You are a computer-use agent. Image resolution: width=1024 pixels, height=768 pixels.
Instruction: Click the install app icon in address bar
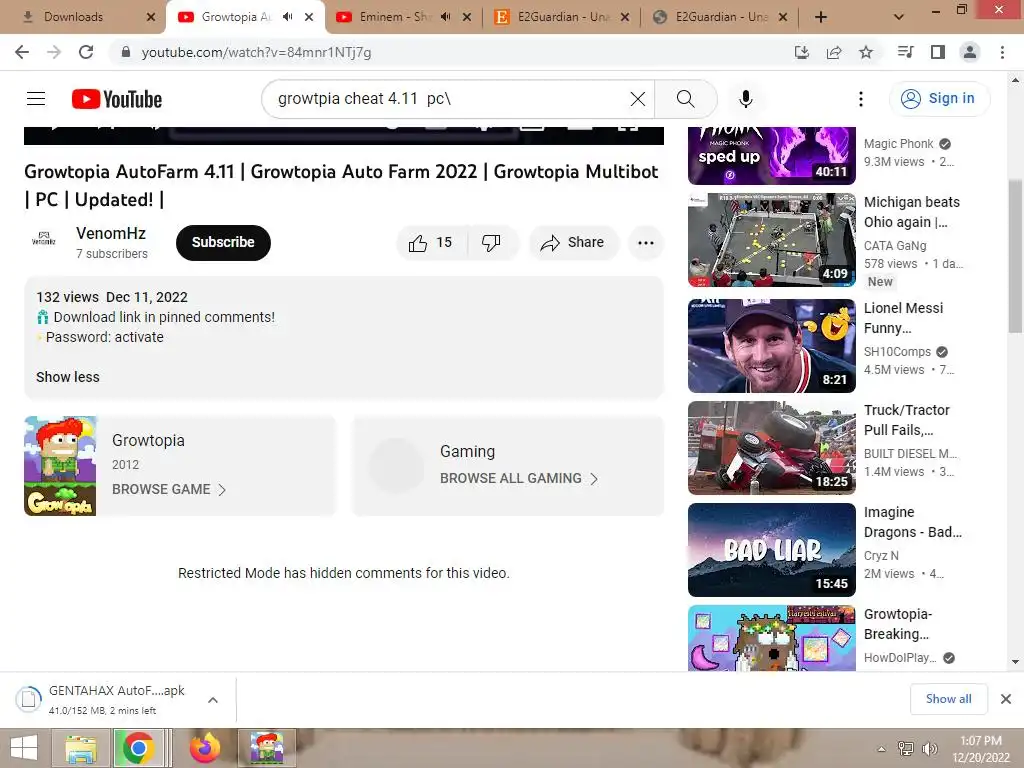802,52
